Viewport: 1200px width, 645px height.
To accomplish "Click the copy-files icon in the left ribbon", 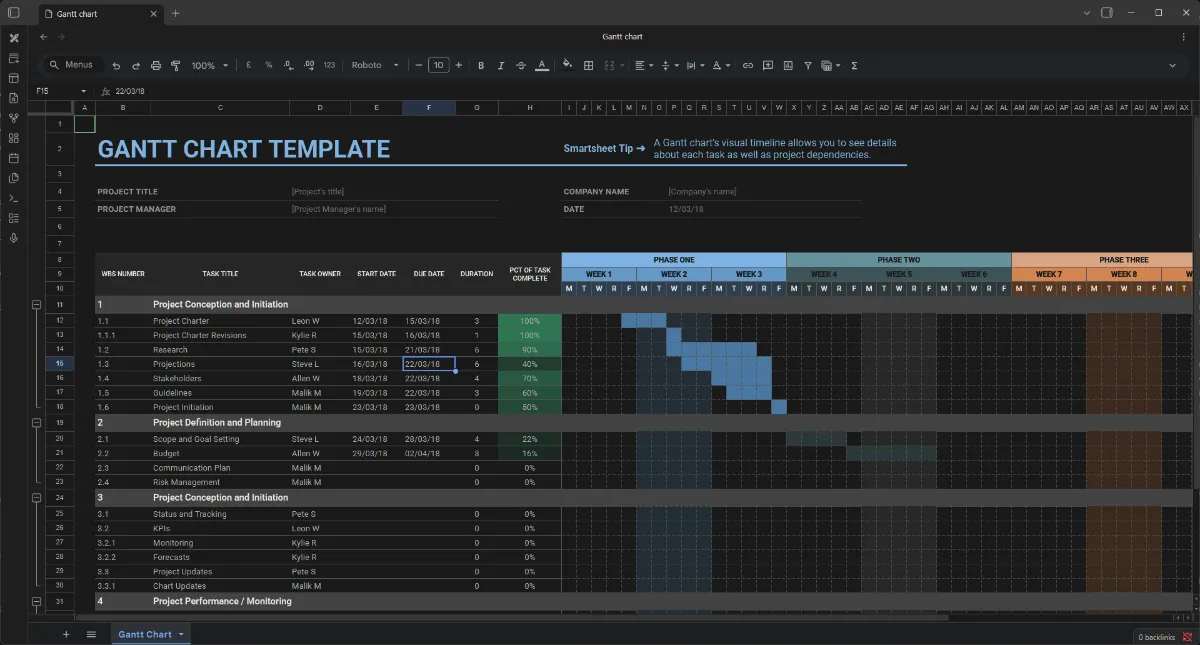I will tap(14, 178).
